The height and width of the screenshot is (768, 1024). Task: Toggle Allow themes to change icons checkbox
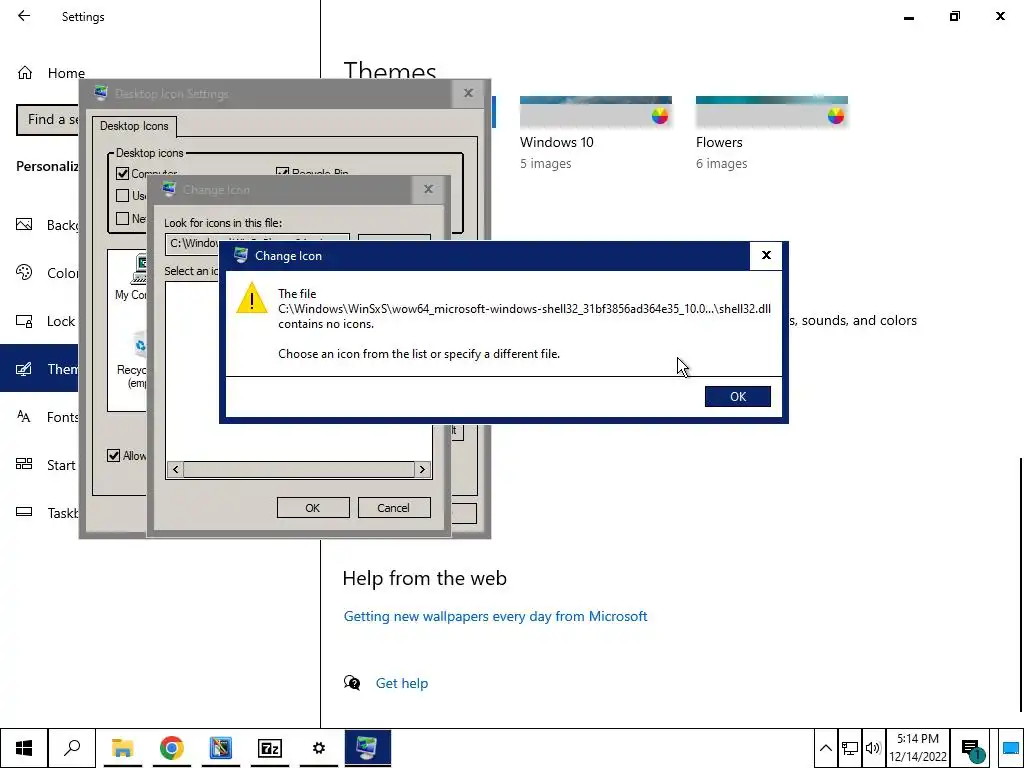(x=114, y=455)
